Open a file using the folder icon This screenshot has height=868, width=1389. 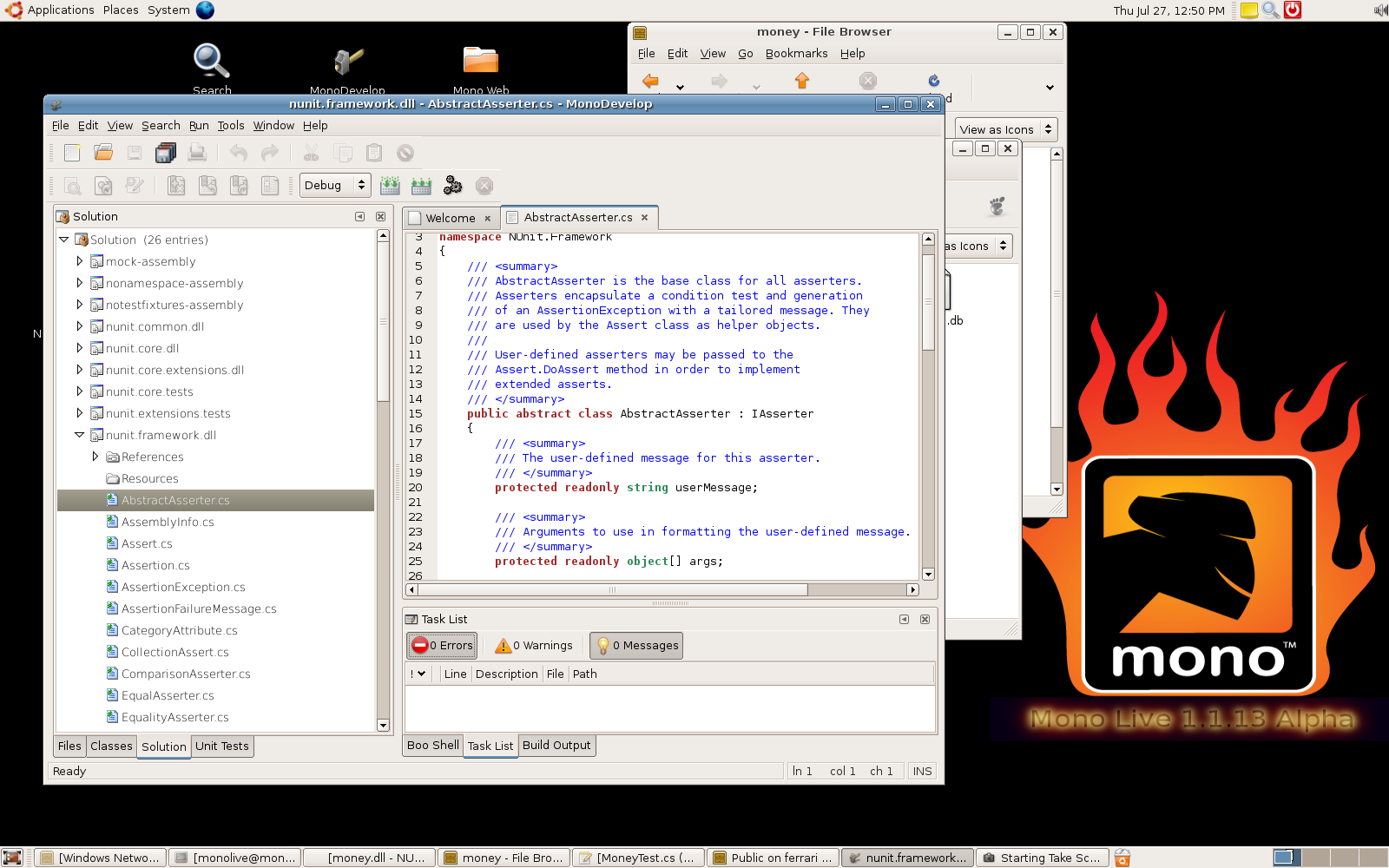coord(103,153)
